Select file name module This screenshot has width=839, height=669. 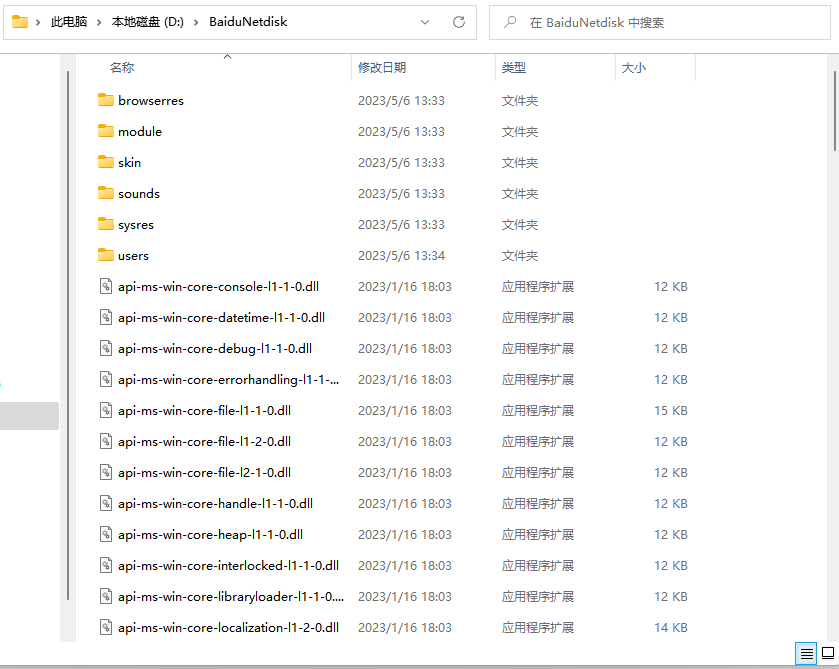140,132
